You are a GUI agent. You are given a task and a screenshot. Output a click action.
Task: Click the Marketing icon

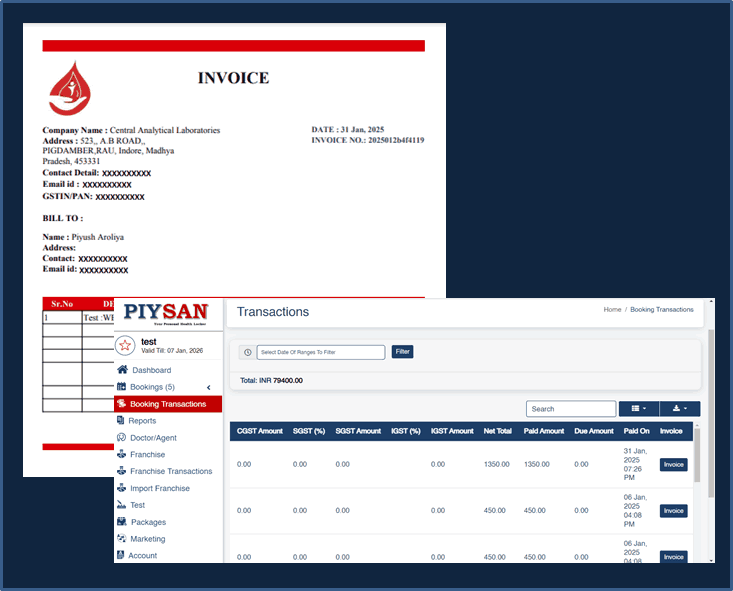pos(122,538)
